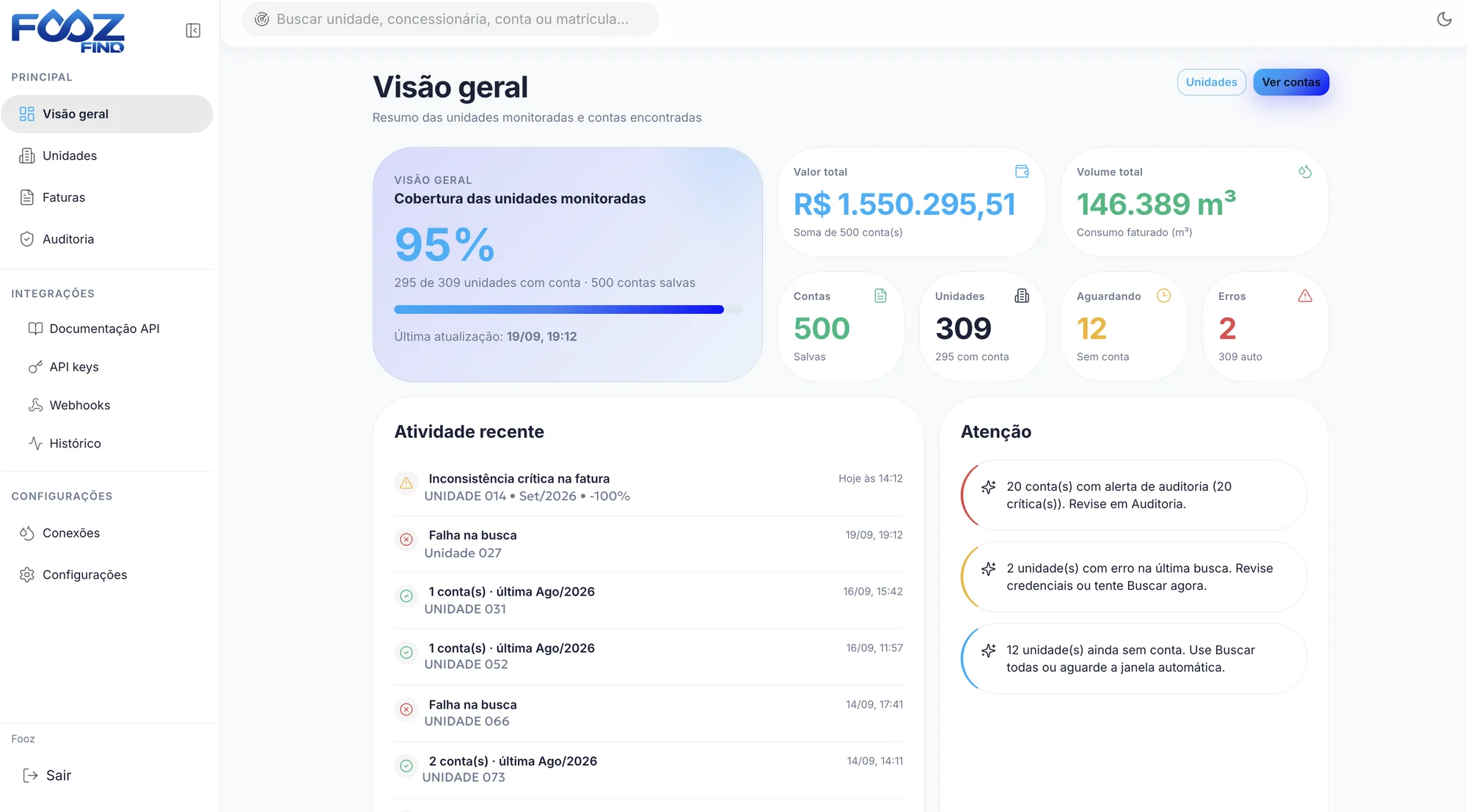
Task: Open the 2 unidade(s) com erro alert
Action: coord(1134,577)
